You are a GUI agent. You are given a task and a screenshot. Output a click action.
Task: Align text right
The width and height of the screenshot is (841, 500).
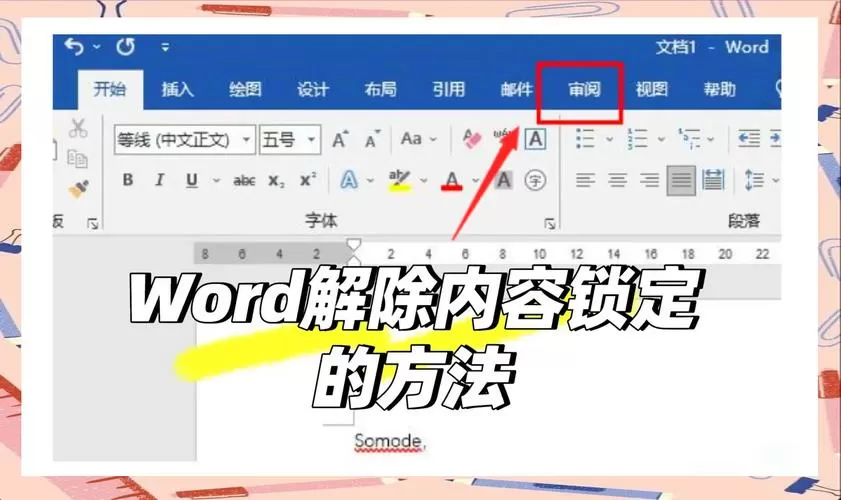[x=649, y=180]
